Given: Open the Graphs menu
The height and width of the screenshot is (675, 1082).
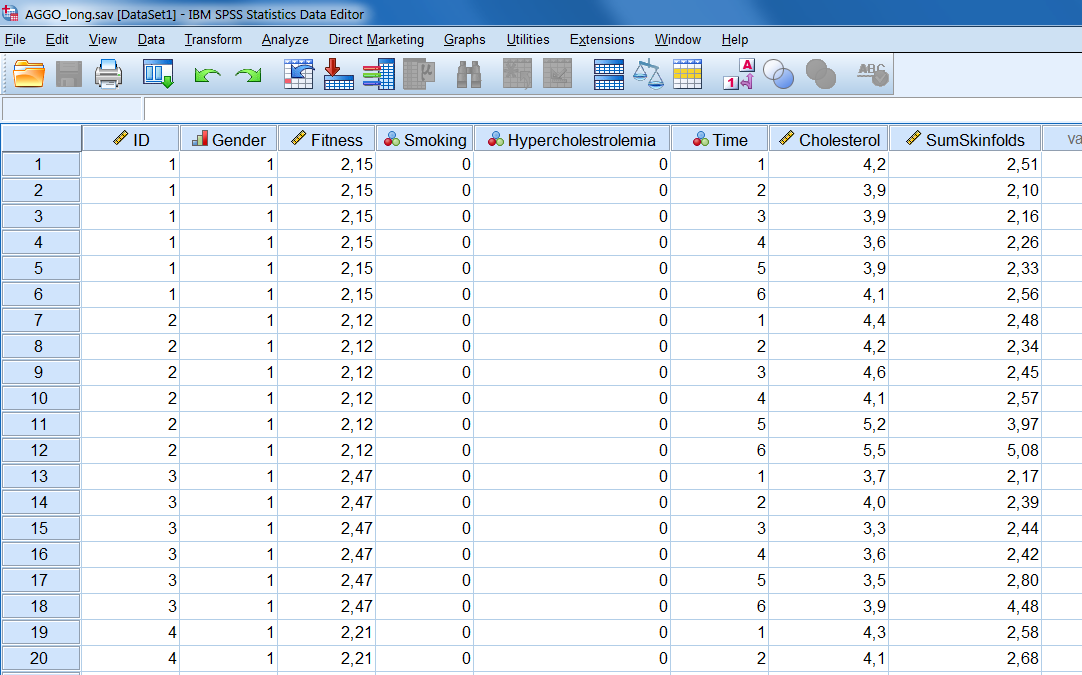Looking at the screenshot, I should [464, 40].
